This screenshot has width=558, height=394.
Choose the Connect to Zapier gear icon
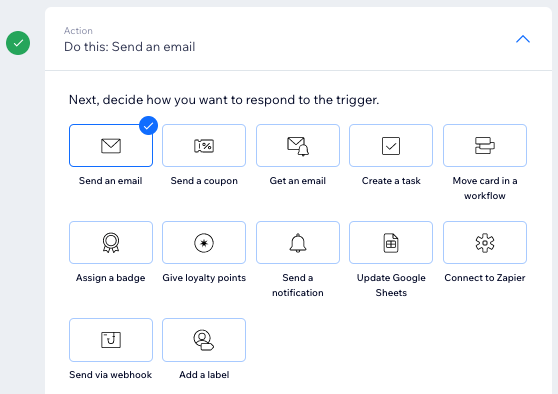[x=485, y=243]
